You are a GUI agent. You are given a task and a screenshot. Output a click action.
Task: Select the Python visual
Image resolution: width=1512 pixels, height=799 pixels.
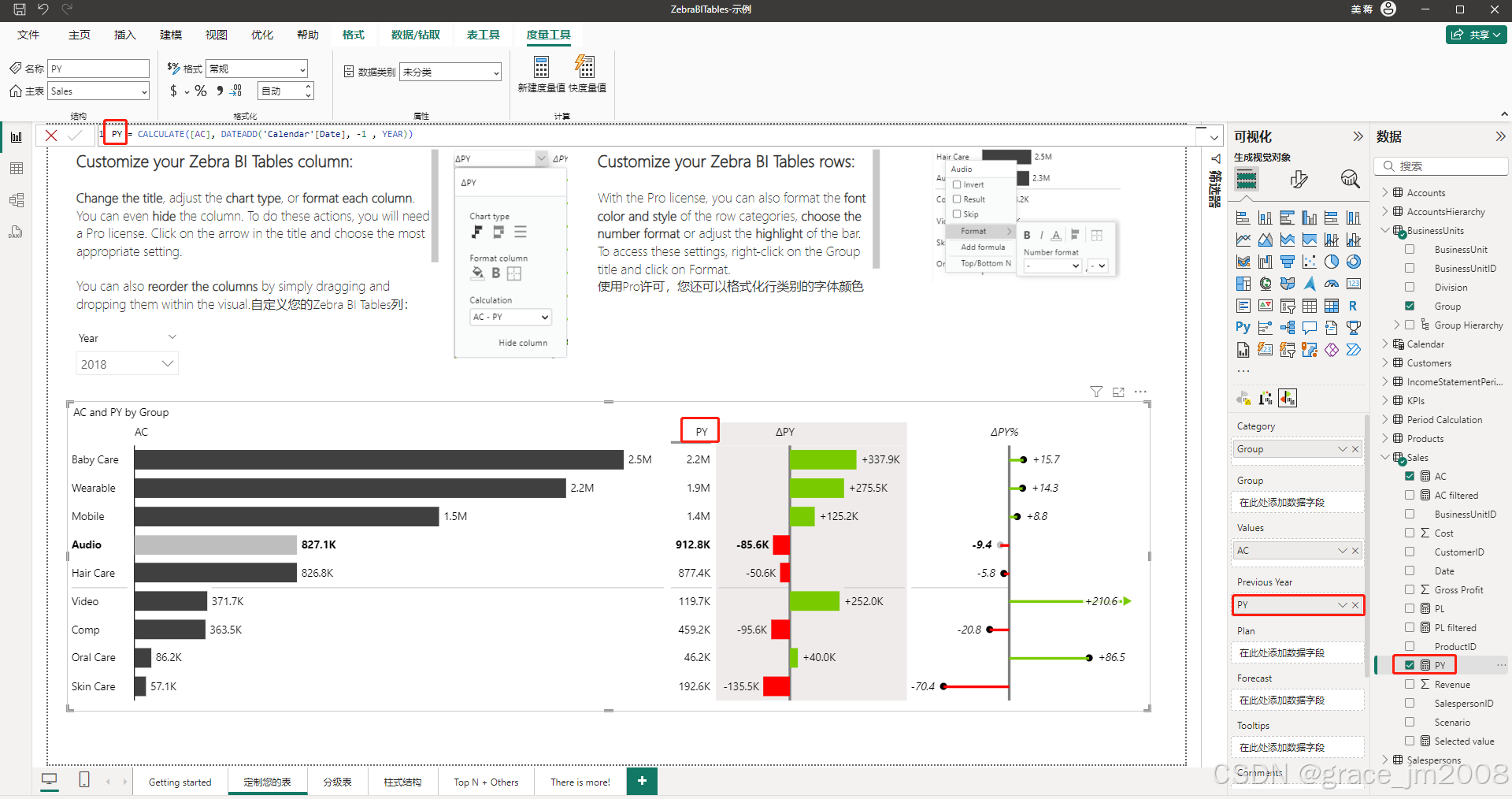coord(1243,328)
